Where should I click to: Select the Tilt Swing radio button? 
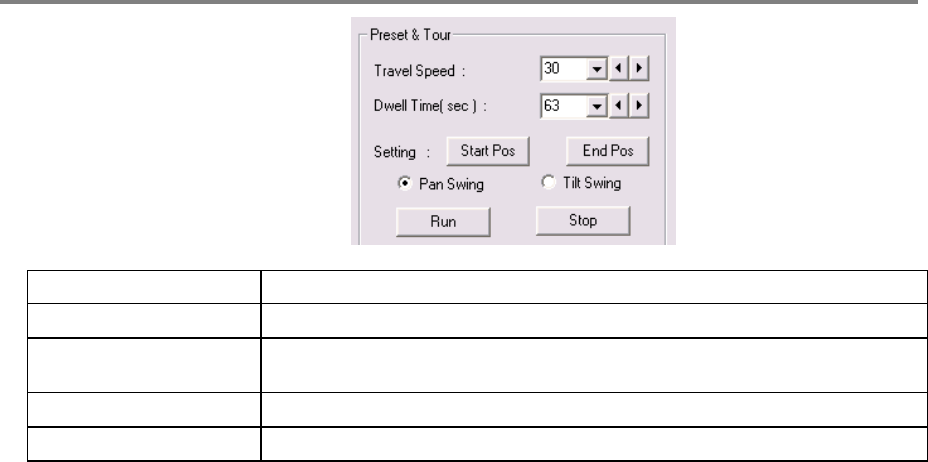pos(547,182)
